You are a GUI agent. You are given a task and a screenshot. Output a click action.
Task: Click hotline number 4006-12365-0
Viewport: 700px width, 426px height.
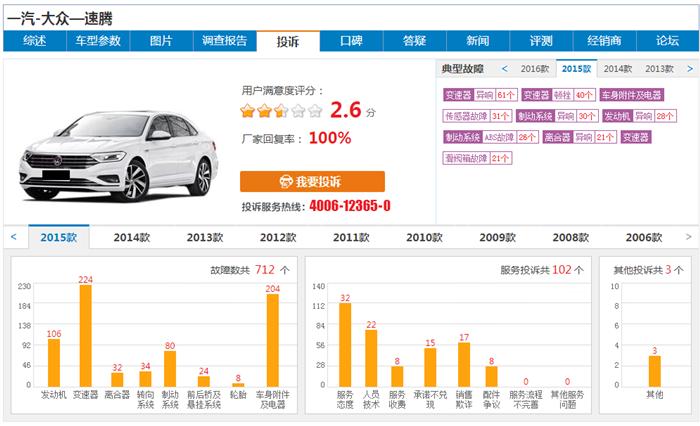pos(350,206)
